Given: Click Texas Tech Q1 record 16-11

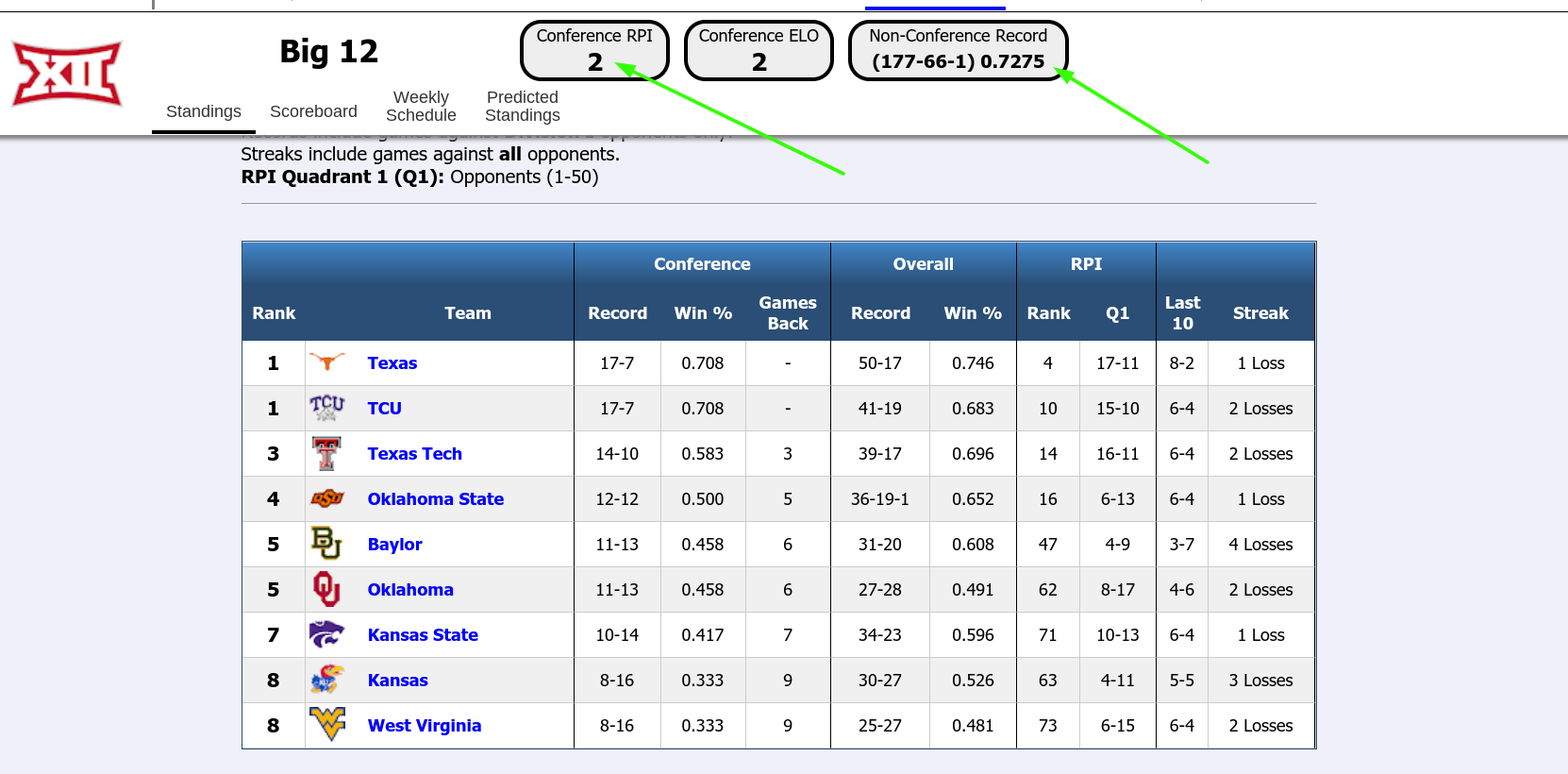Looking at the screenshot, I should [1118, 454].
